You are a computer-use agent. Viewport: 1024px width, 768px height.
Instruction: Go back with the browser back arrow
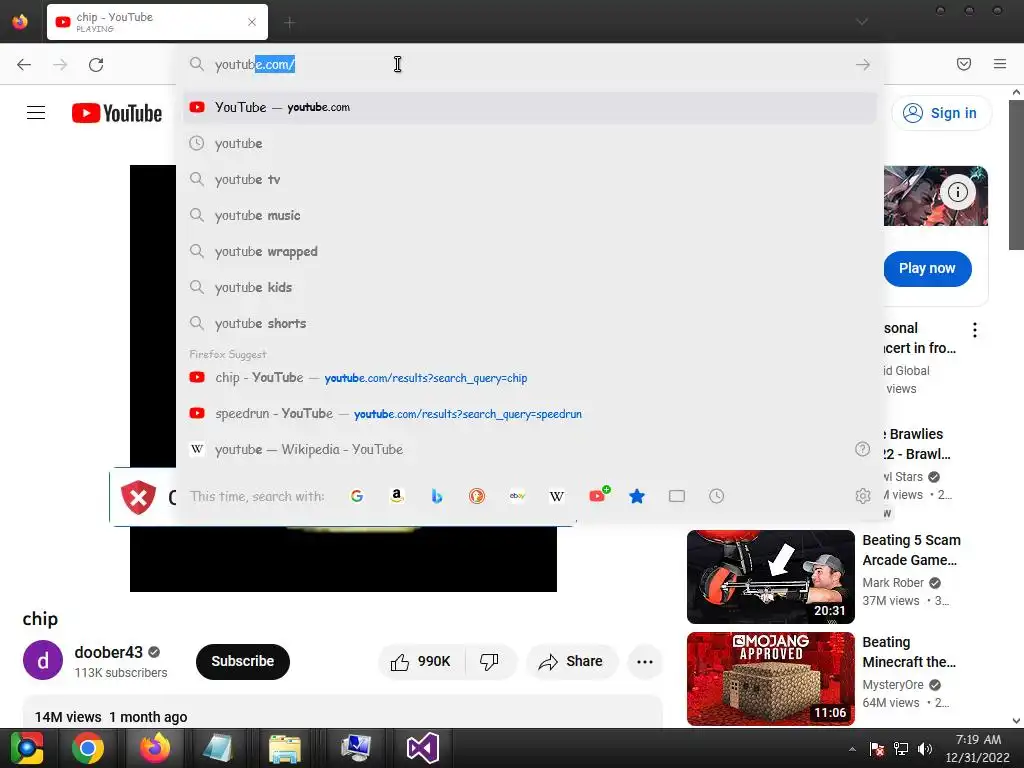(24, 64)
